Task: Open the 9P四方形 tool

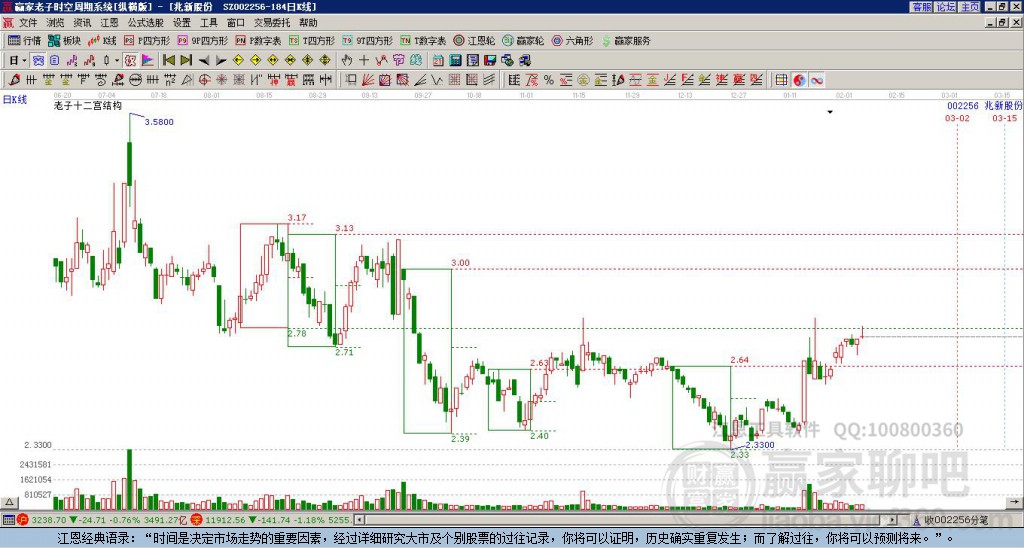Action: pyautogui.click(x=202, y=40)
